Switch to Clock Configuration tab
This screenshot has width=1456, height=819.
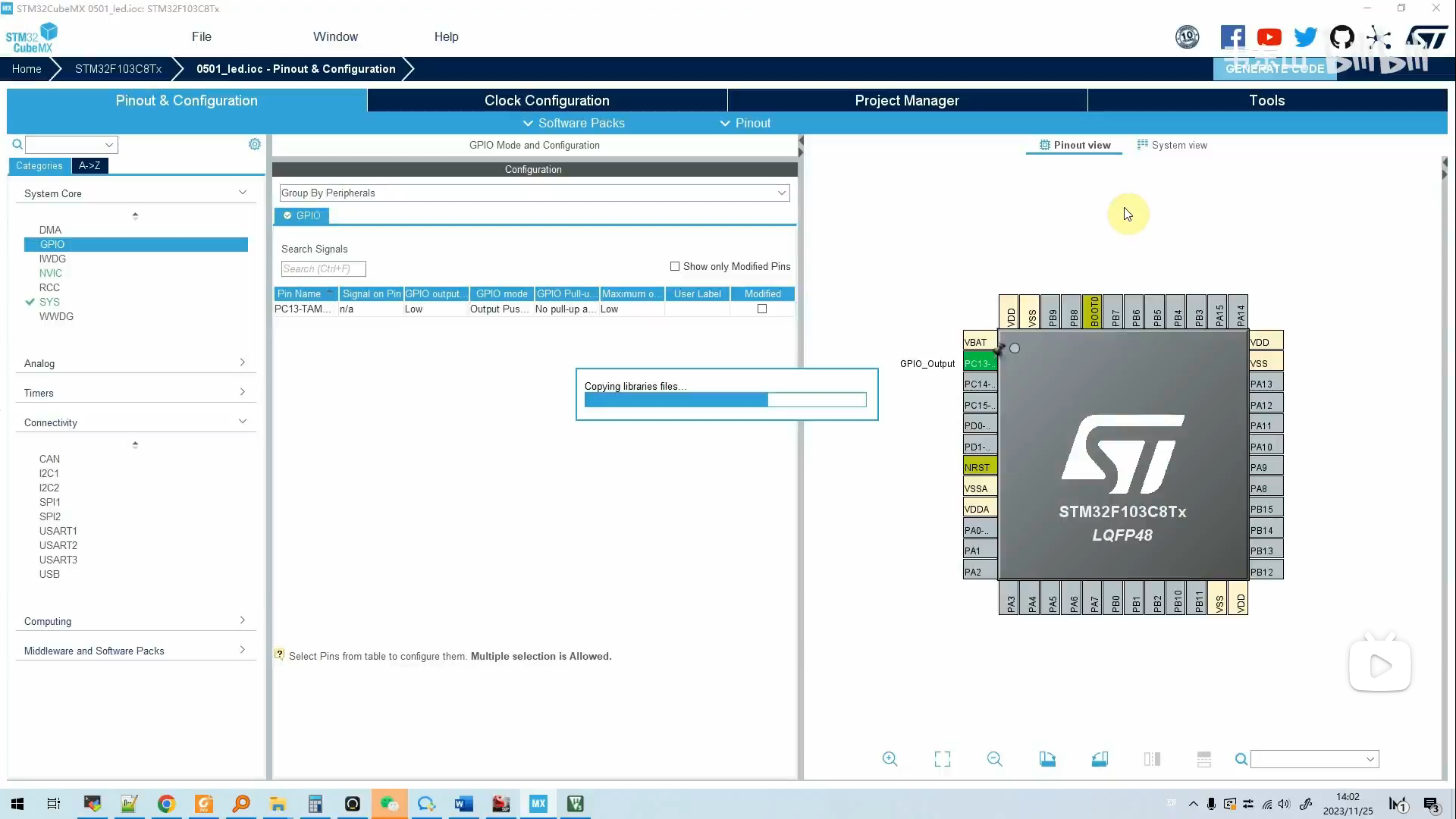coord(547,100)
